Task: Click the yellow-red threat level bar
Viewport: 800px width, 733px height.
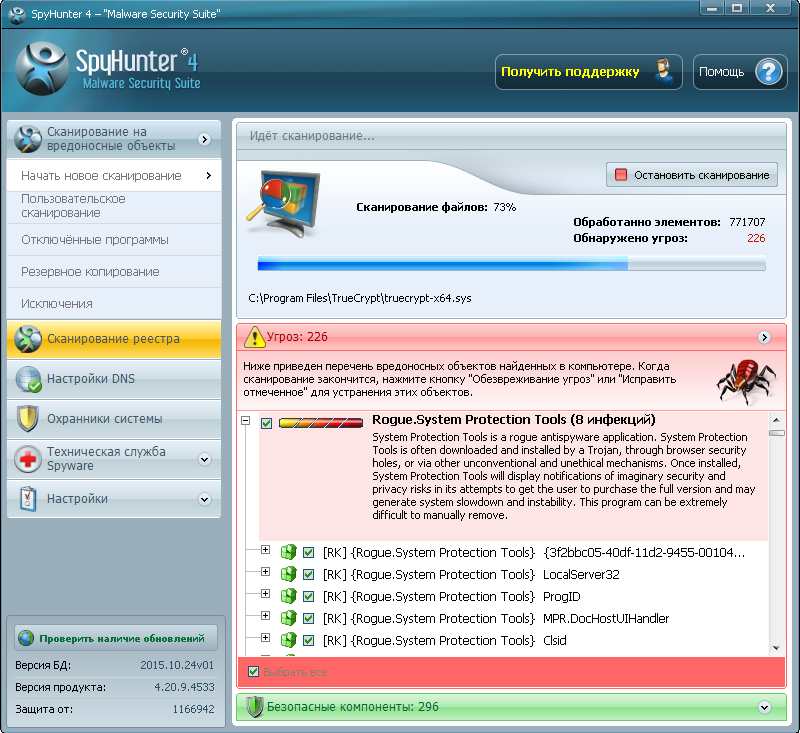Action: [321, 423]
